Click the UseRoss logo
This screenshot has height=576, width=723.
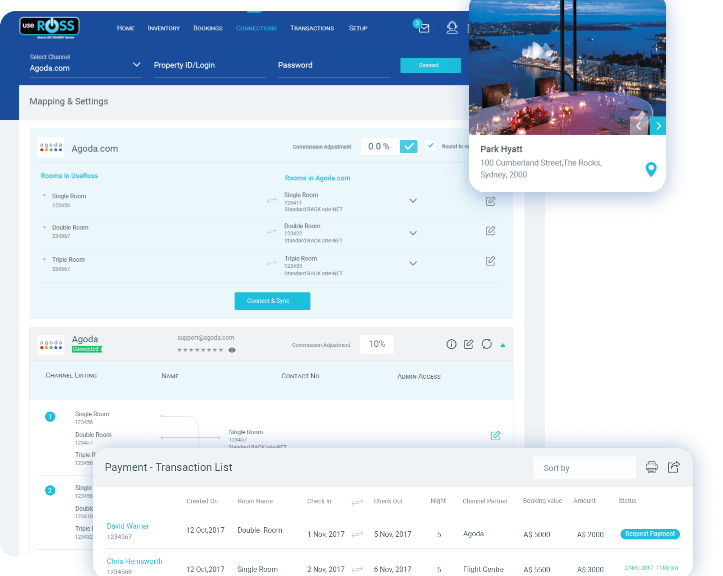pos(49,27)
